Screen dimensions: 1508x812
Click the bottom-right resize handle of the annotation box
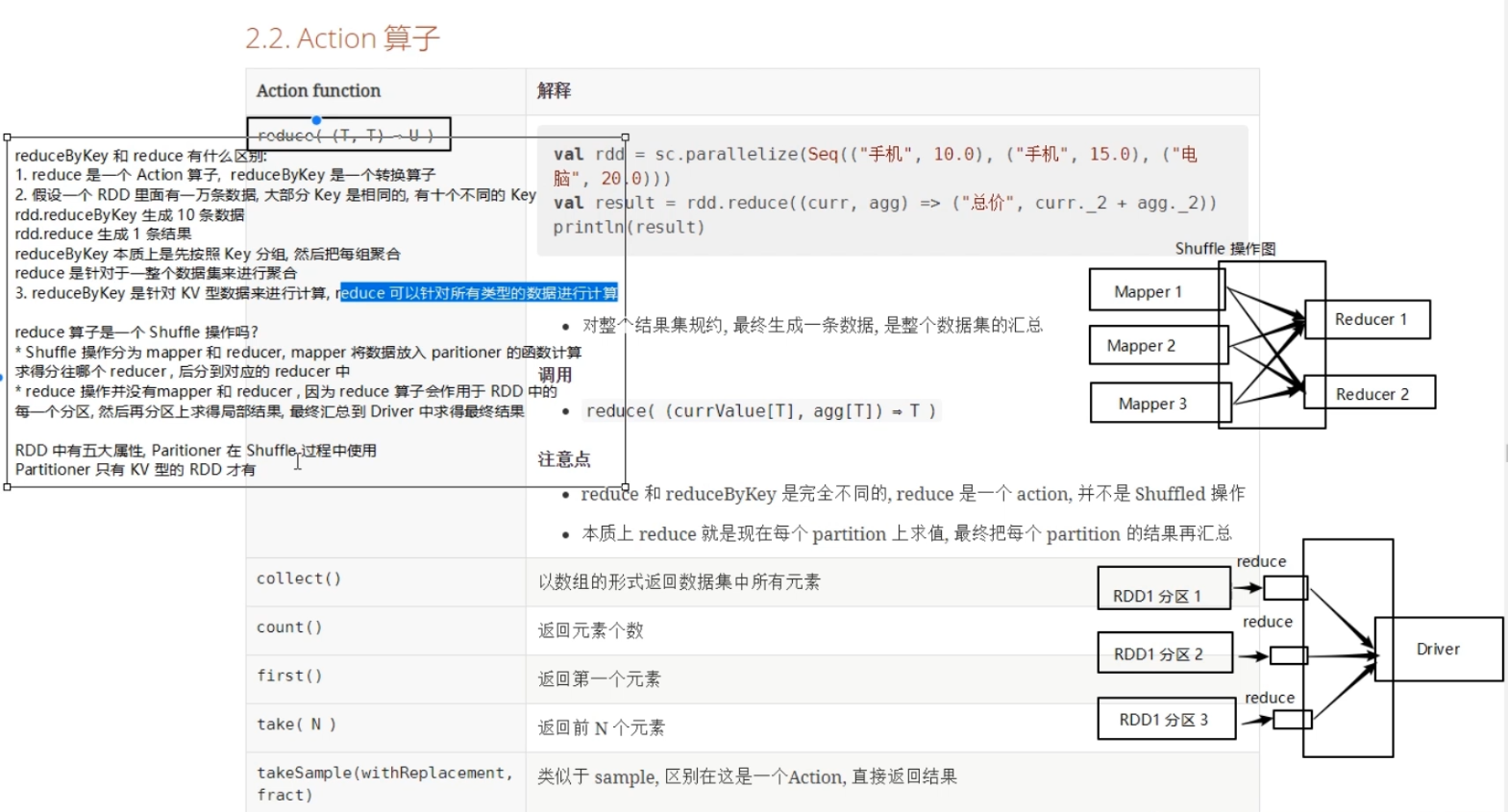tap(626, 487)
